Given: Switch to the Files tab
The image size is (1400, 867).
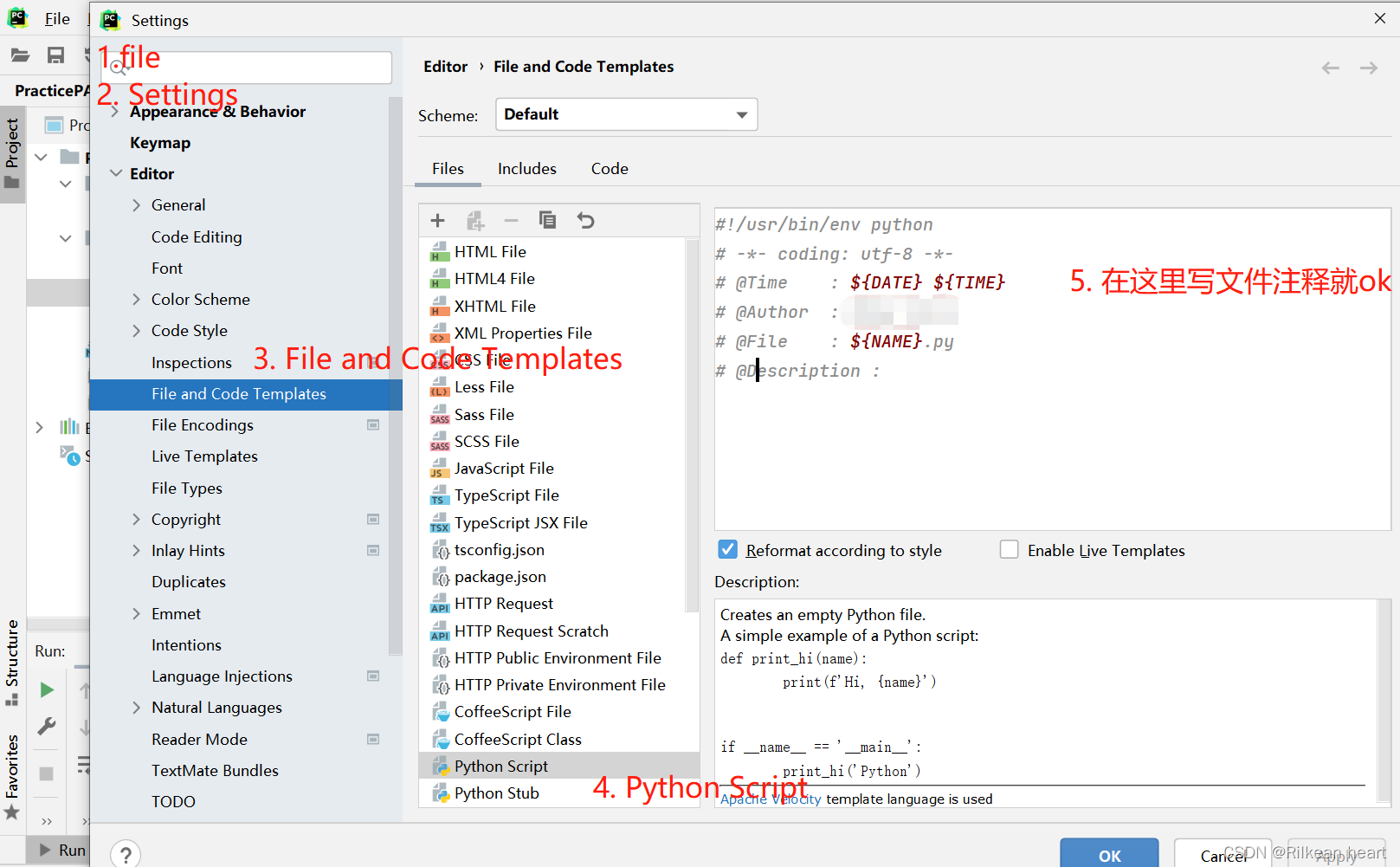Looking at the screenshot, I should tap(448, 169).
